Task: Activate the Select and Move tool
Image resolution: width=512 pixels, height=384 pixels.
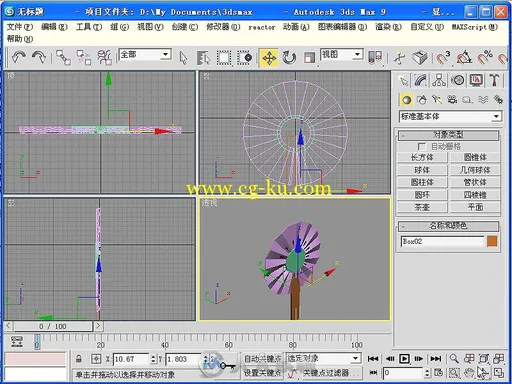Action: click(269, 58)
